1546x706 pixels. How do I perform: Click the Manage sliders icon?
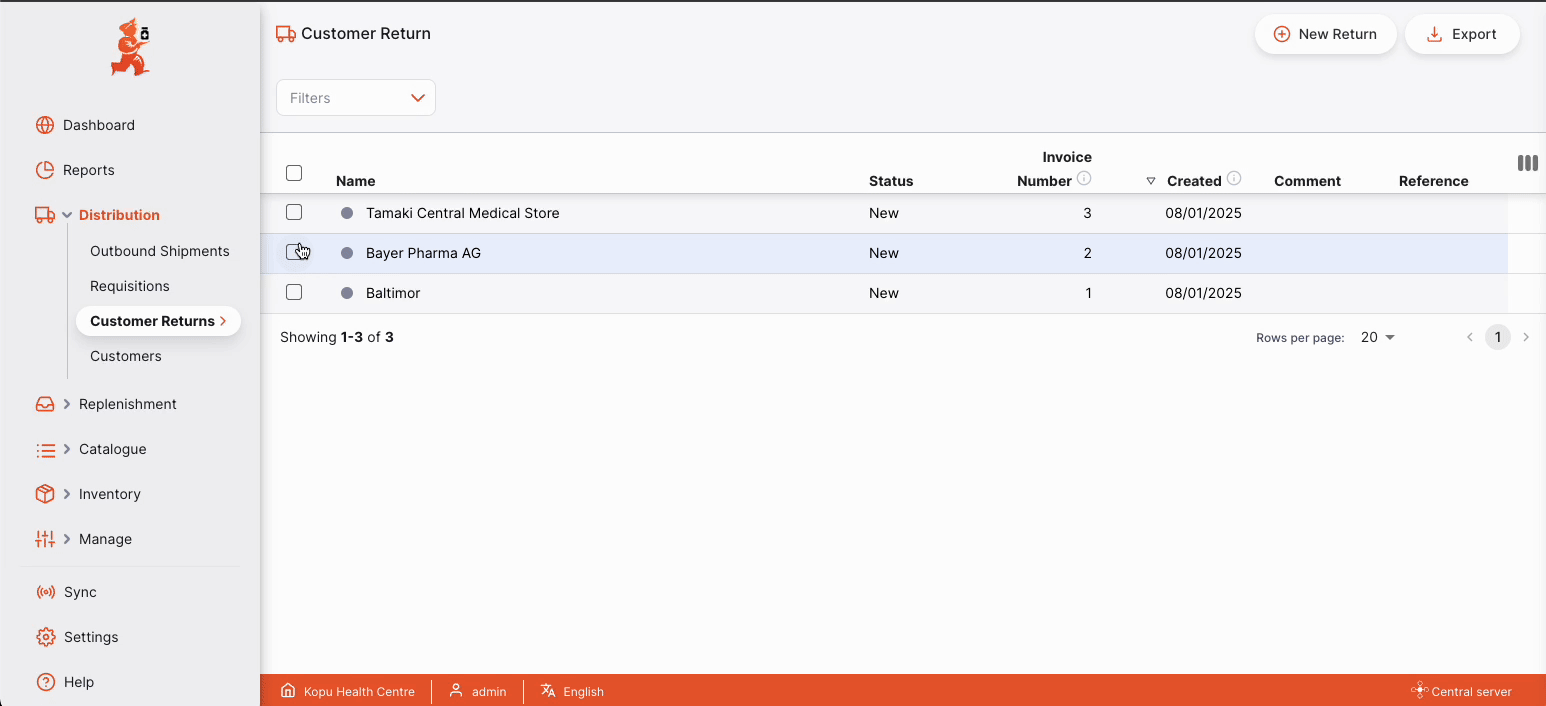point(45,539)
